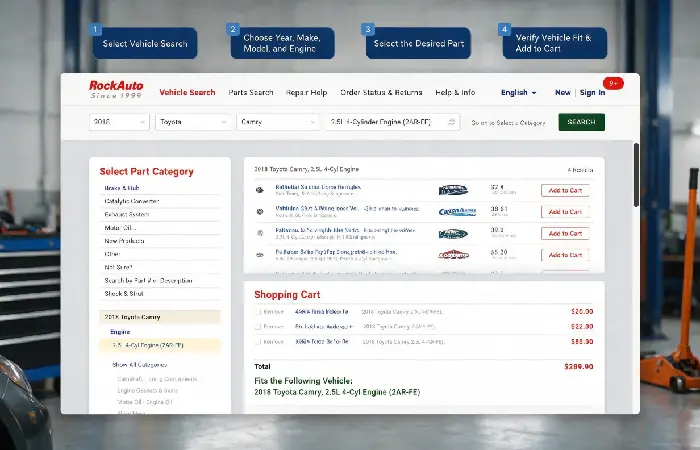Choose the Motor Oil category
The width and height of the screenshot is (700, 450).
pos(120,228)
